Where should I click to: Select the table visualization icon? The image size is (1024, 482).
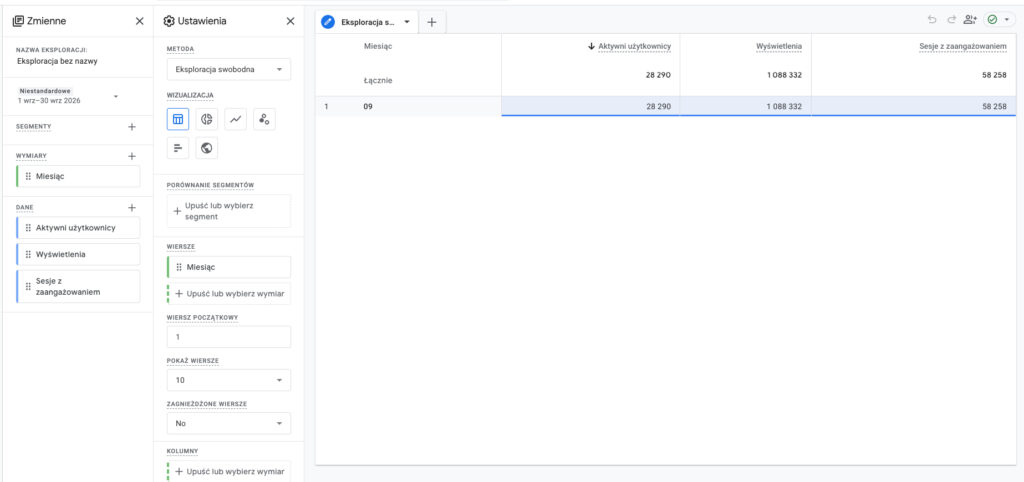178,120
